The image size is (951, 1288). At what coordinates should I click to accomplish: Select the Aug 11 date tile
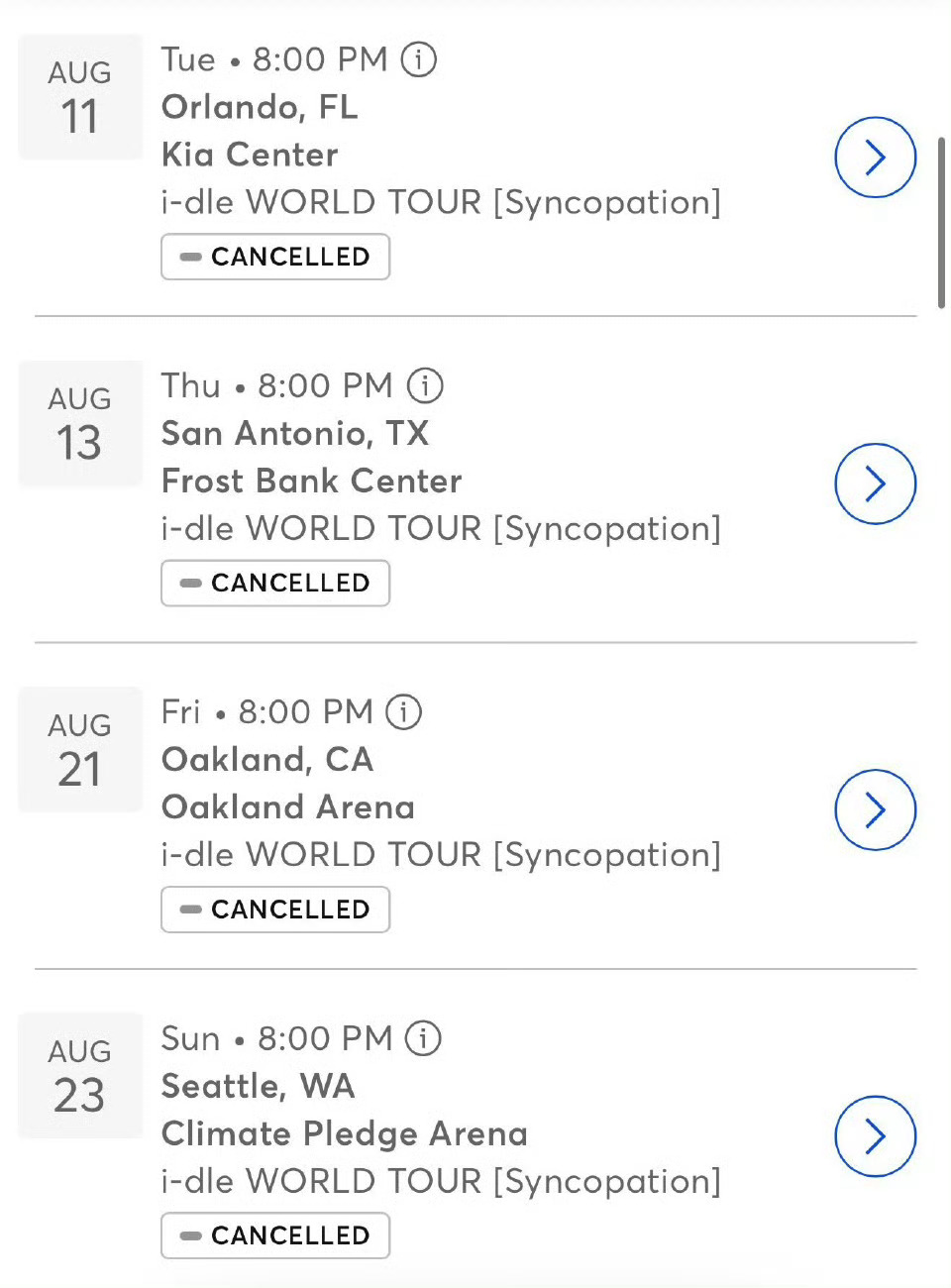(x=80, y=97)
